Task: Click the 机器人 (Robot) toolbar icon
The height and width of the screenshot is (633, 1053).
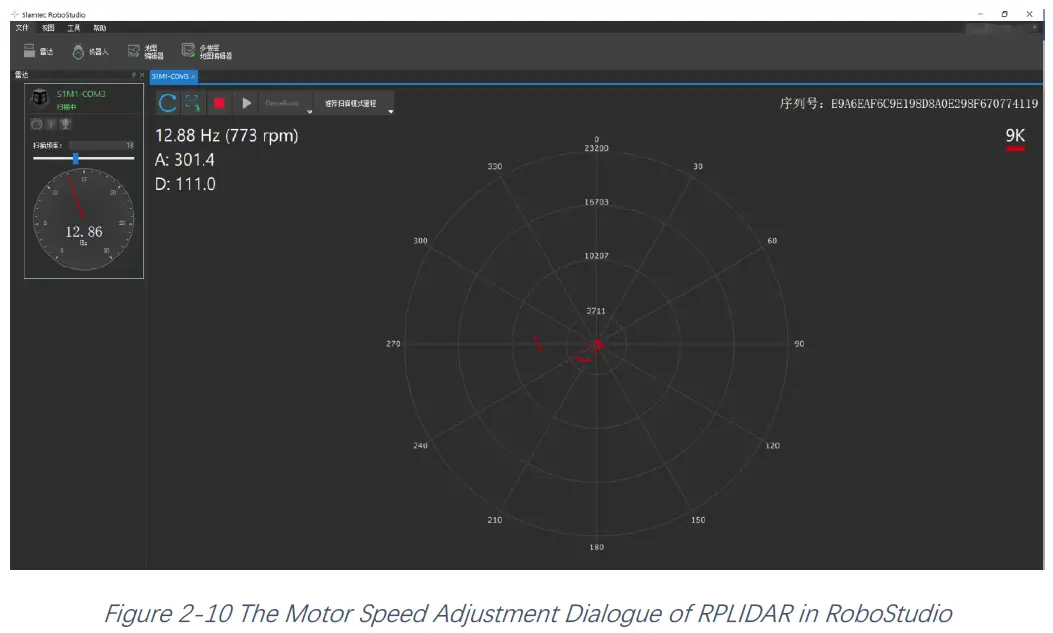Action: 90,52
